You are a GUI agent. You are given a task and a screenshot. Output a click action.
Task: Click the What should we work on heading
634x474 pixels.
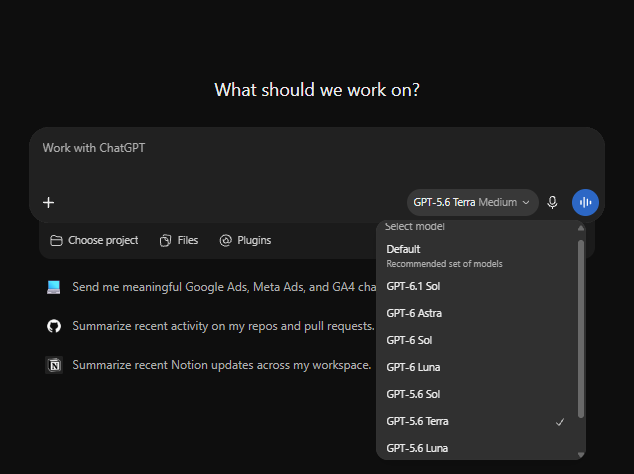click(x=317, y=90)
